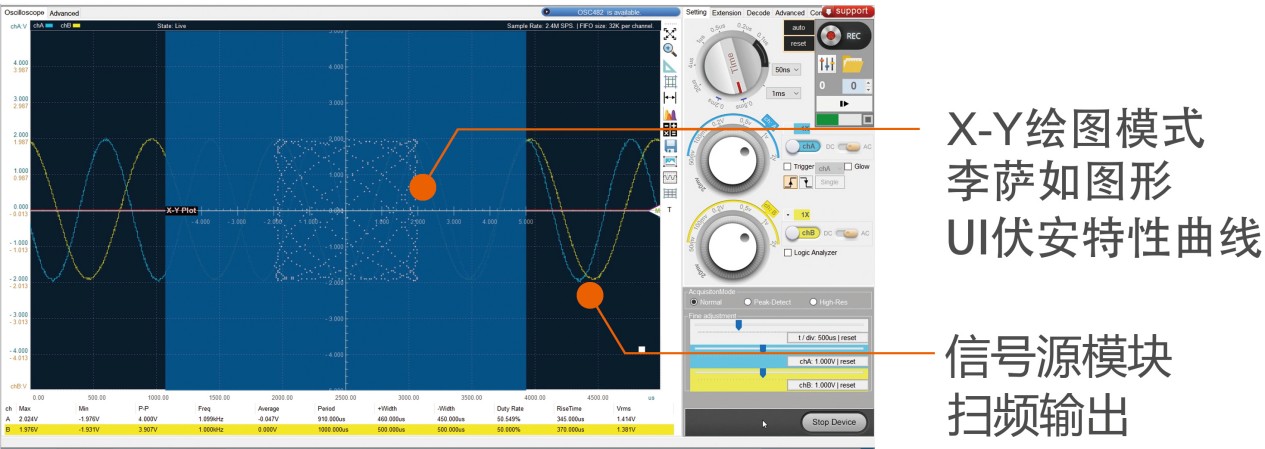Open the mixer sliders settings icon

tap(827, 63)
